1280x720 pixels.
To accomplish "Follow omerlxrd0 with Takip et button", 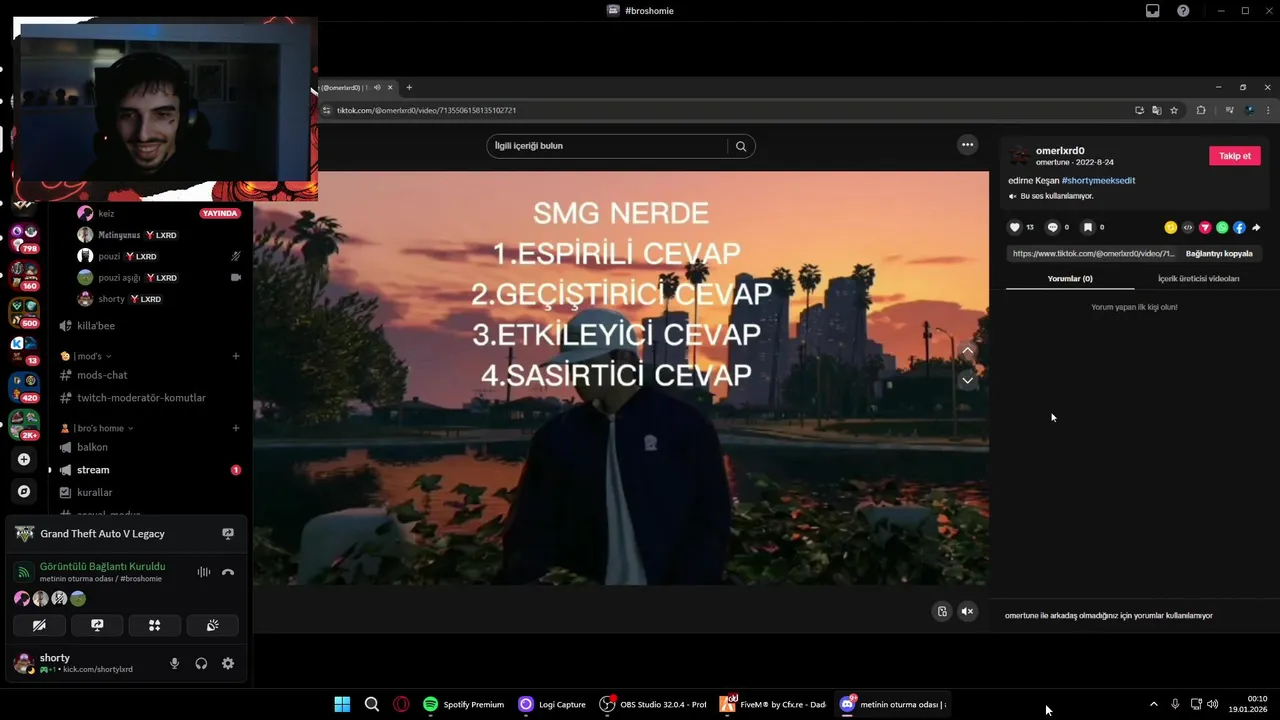I will point(1235,156).
